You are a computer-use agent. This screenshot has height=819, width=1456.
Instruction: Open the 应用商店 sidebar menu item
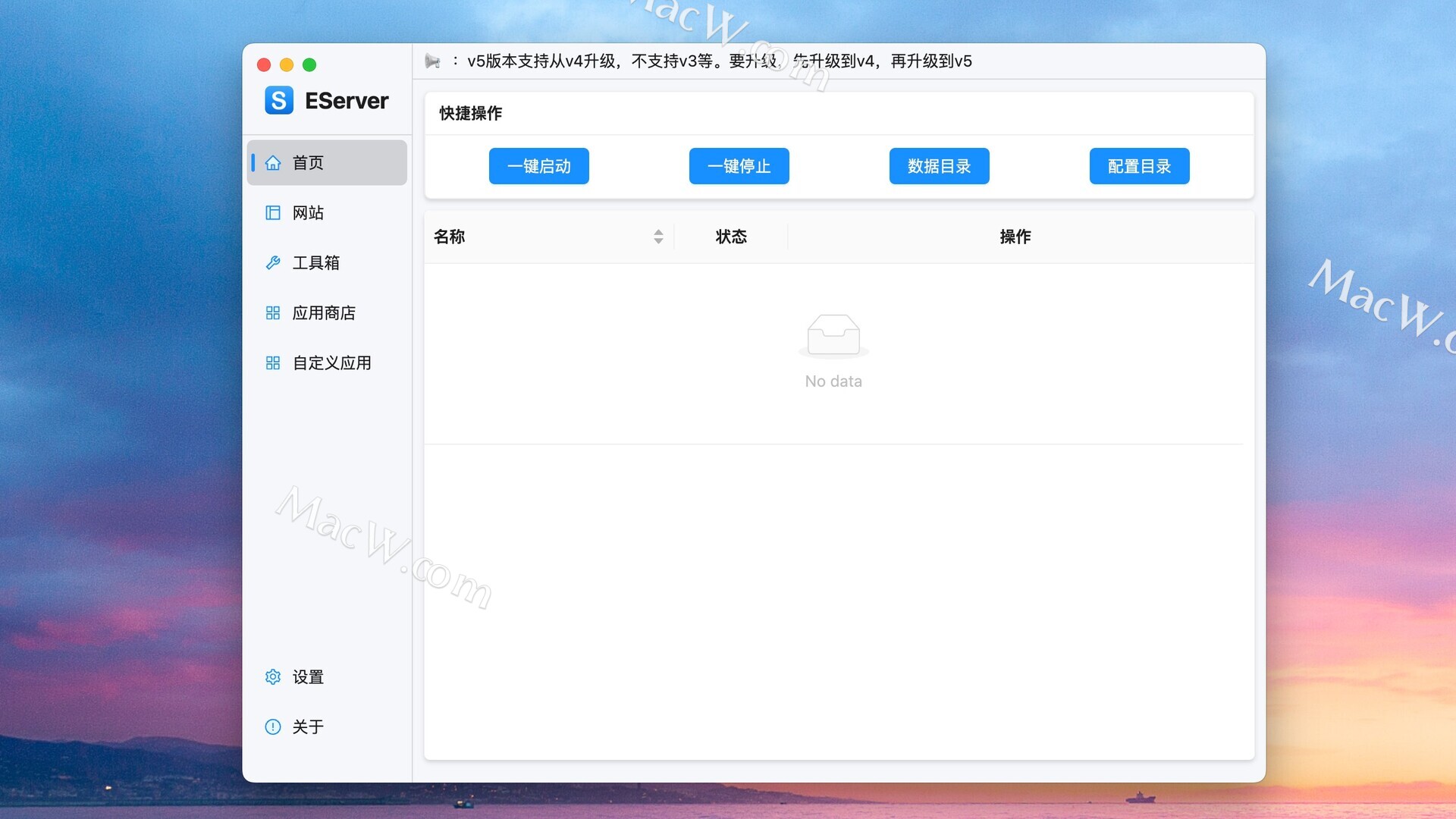point(324,313)
